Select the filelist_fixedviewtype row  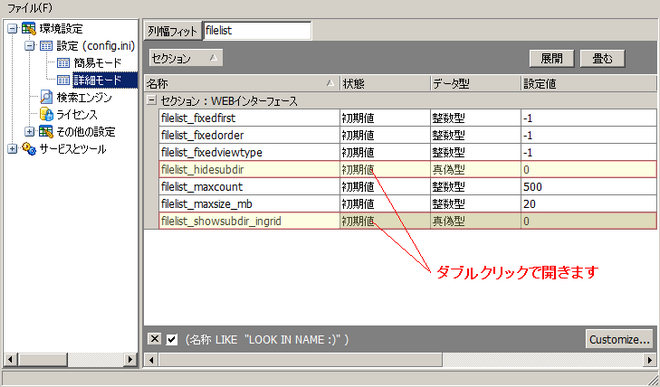coord(407,152)
